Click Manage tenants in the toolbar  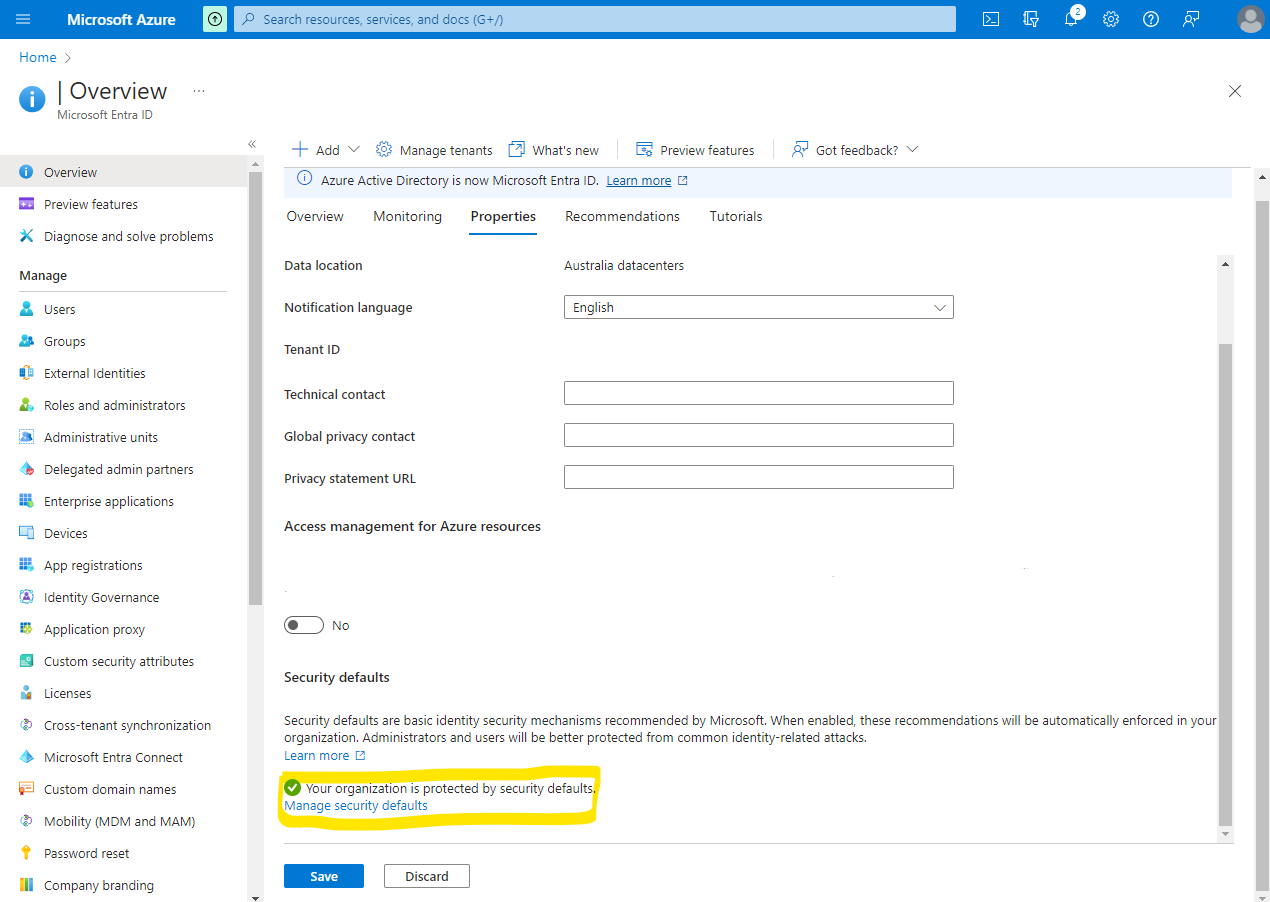pos(434,150)
